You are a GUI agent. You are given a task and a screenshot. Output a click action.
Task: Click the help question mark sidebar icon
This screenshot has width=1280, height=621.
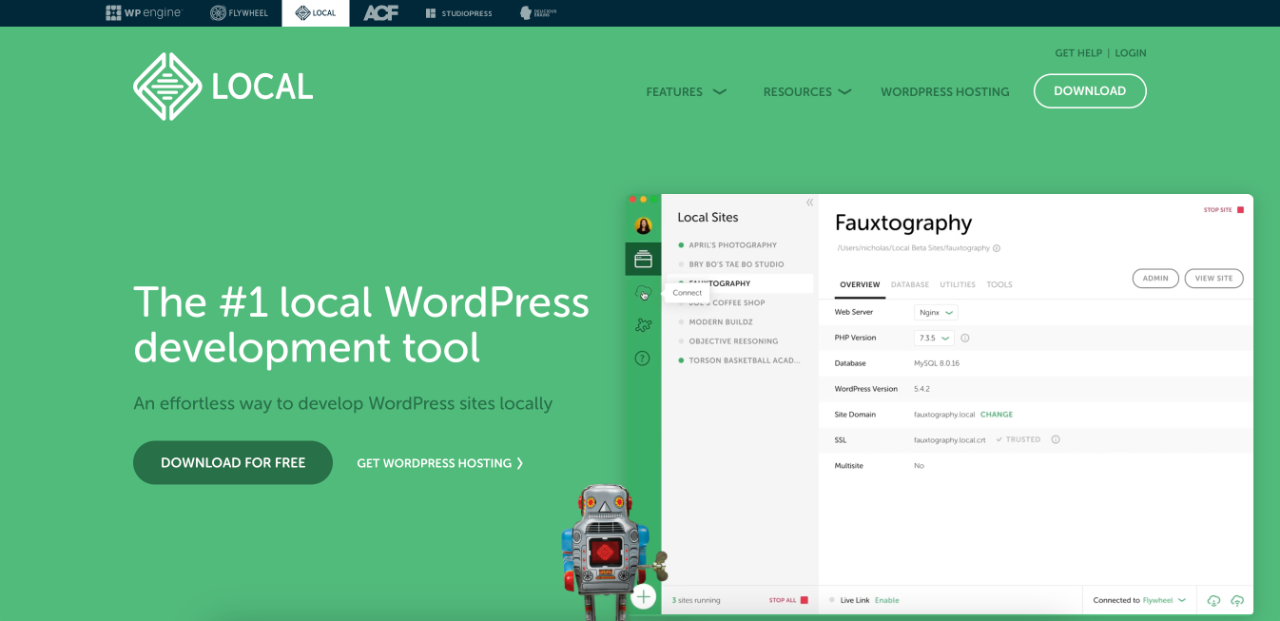tap(643, 358)
